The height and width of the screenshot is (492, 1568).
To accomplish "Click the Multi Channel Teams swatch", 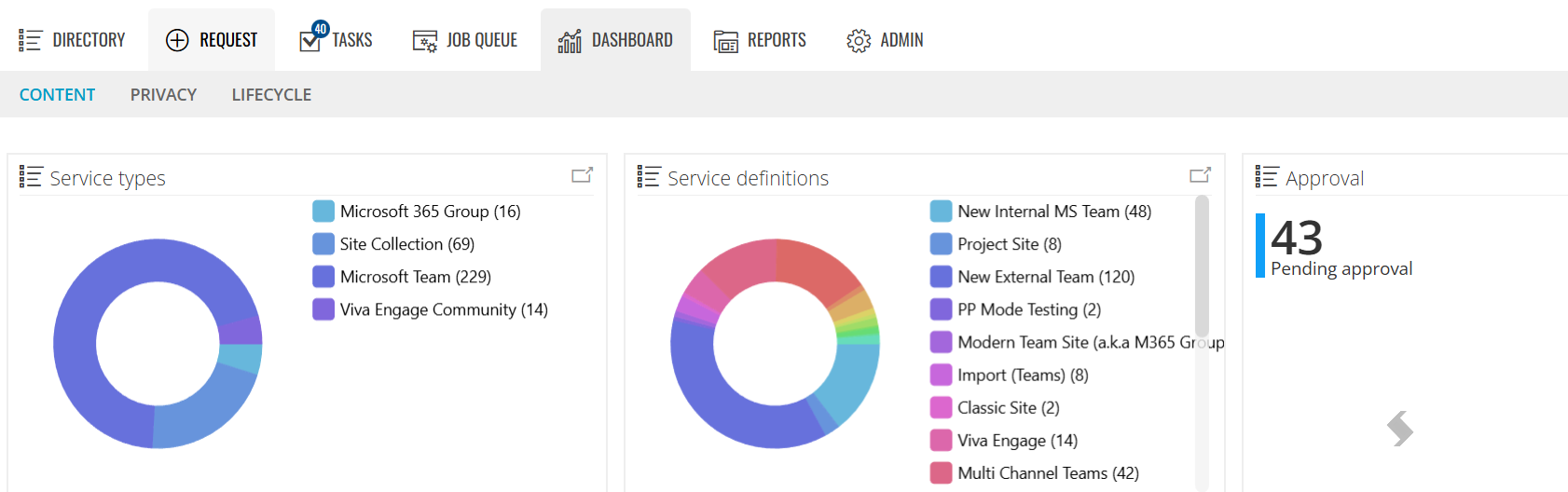I will (x=942, y=472).
